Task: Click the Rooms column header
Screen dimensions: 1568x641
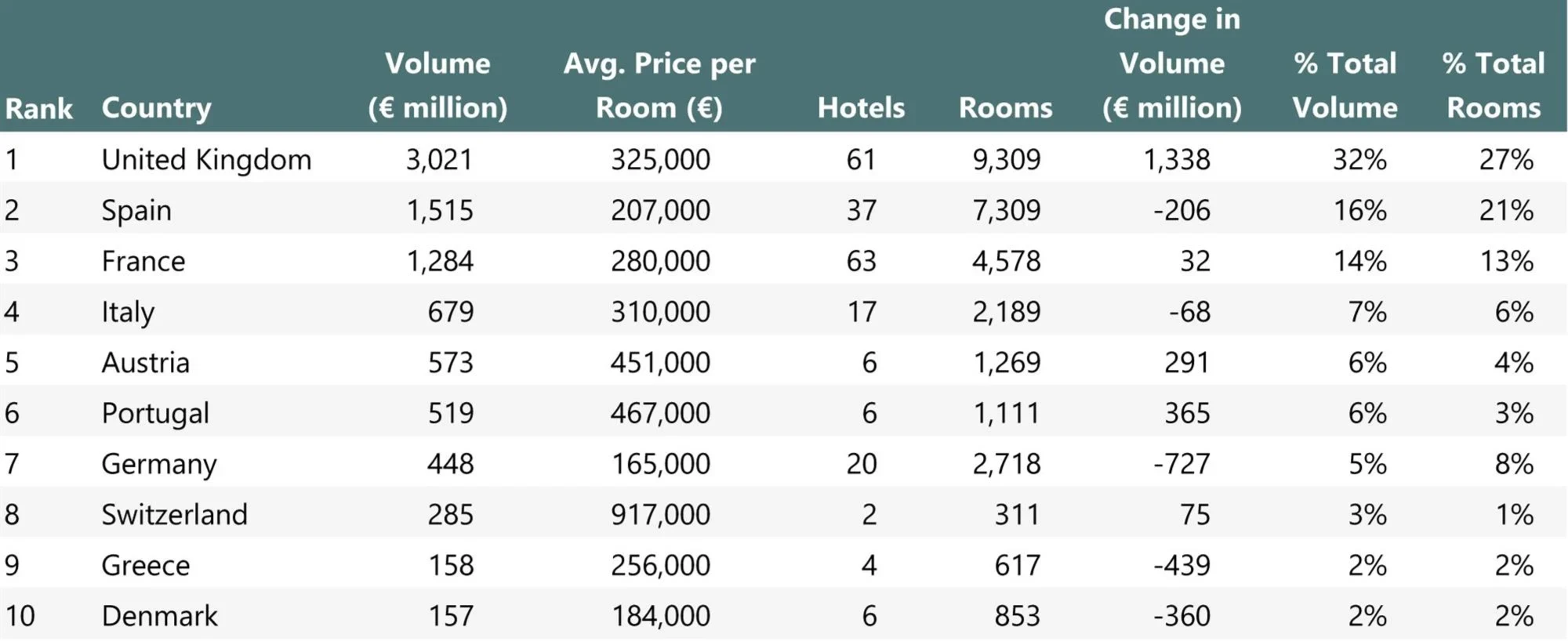Action: pyautogui.click(x=1005, y=108)
